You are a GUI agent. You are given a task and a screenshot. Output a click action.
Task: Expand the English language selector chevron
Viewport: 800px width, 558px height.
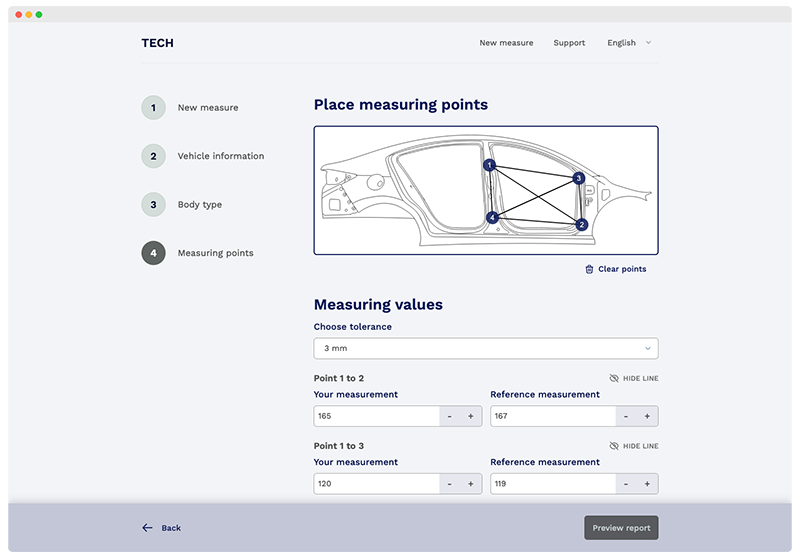click(648, 43)
